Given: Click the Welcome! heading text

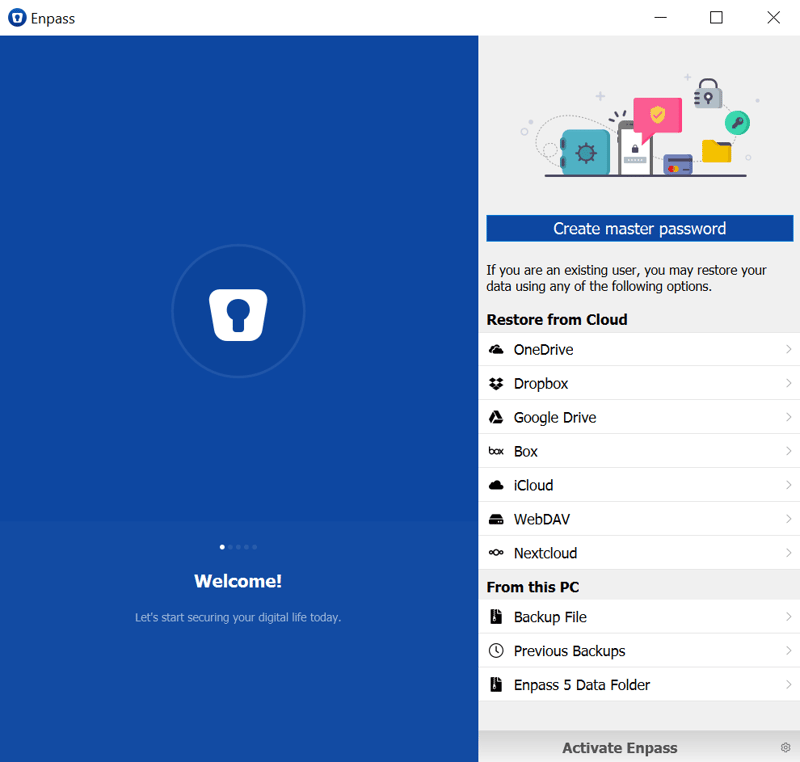Looking at the screenshot, I should (x=238, y=581).
